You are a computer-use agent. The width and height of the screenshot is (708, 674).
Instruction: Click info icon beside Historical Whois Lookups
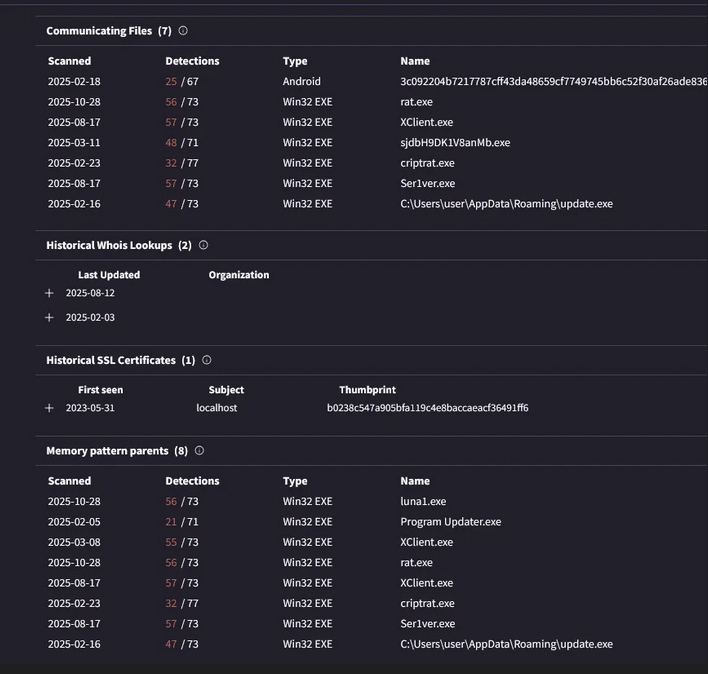203,245
